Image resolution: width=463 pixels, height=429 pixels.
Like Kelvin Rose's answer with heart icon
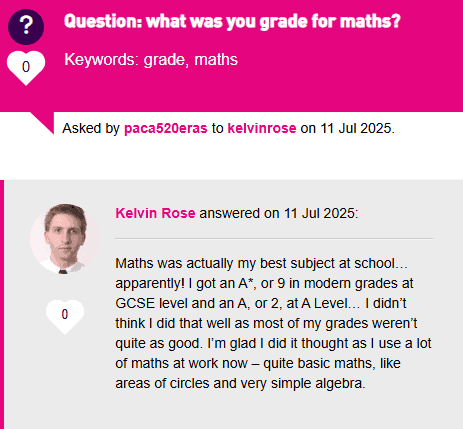click(x=65, y=316)
